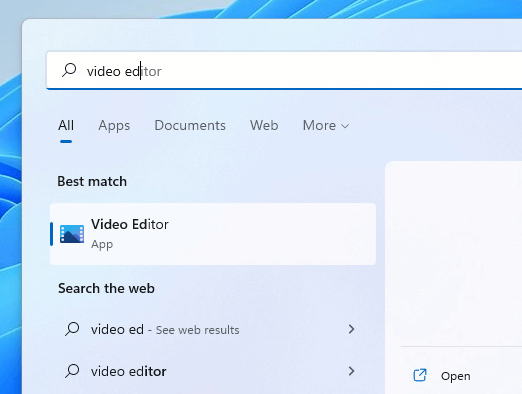Click the 'Best match' heading
This screenshot has width=522, height=394.
(92, 182)
